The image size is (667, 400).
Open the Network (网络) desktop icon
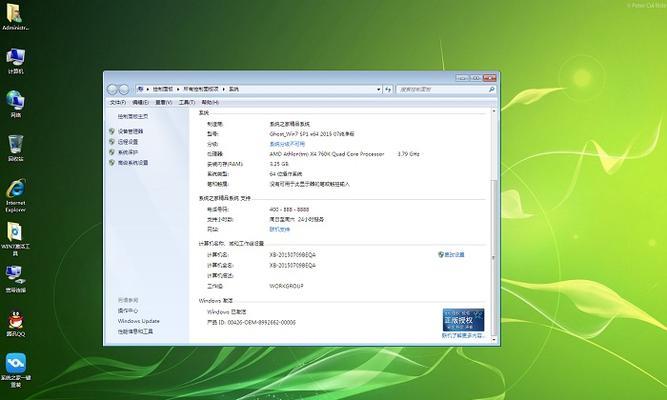point(15,104)
